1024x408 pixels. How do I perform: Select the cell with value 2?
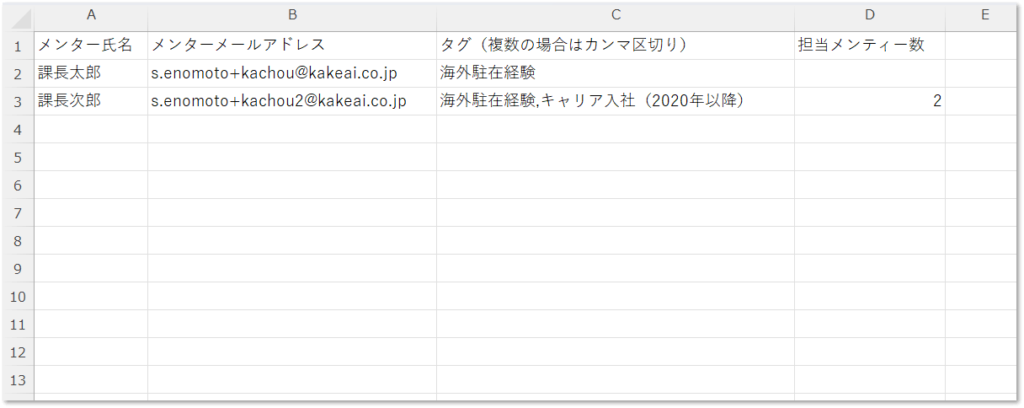869,101
